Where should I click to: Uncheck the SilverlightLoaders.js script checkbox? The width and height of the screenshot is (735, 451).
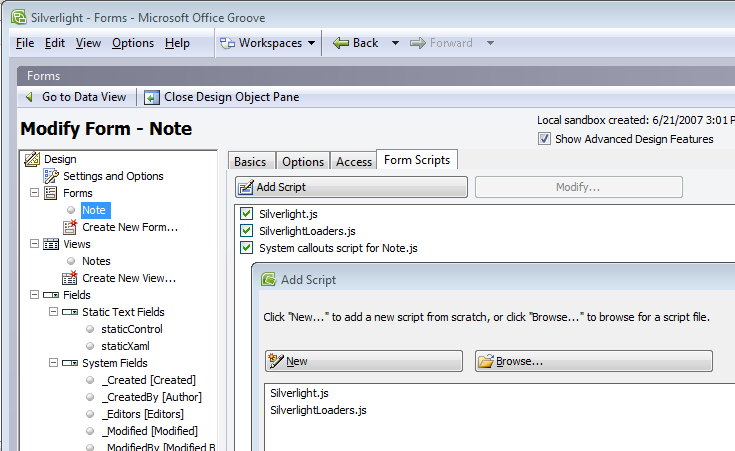(247, 231)
